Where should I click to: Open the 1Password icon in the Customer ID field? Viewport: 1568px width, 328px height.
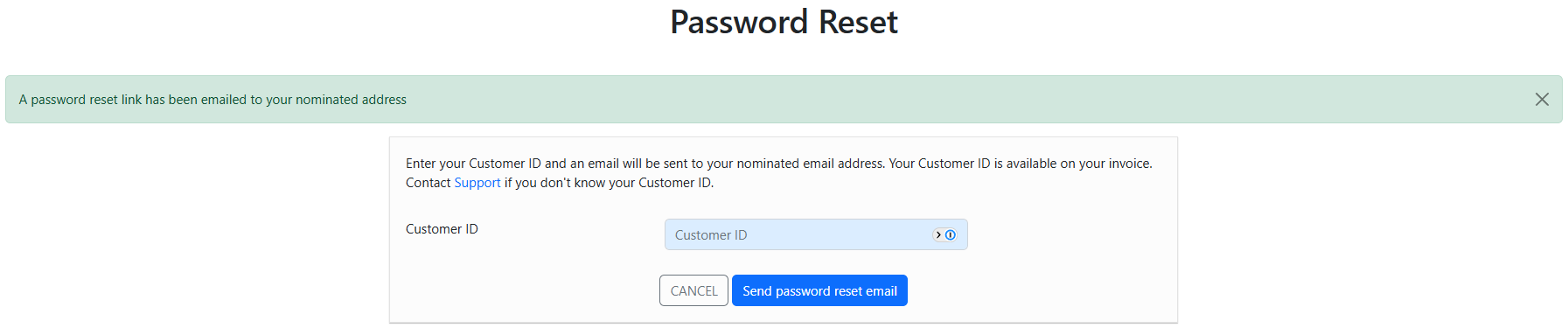point(951,234)
